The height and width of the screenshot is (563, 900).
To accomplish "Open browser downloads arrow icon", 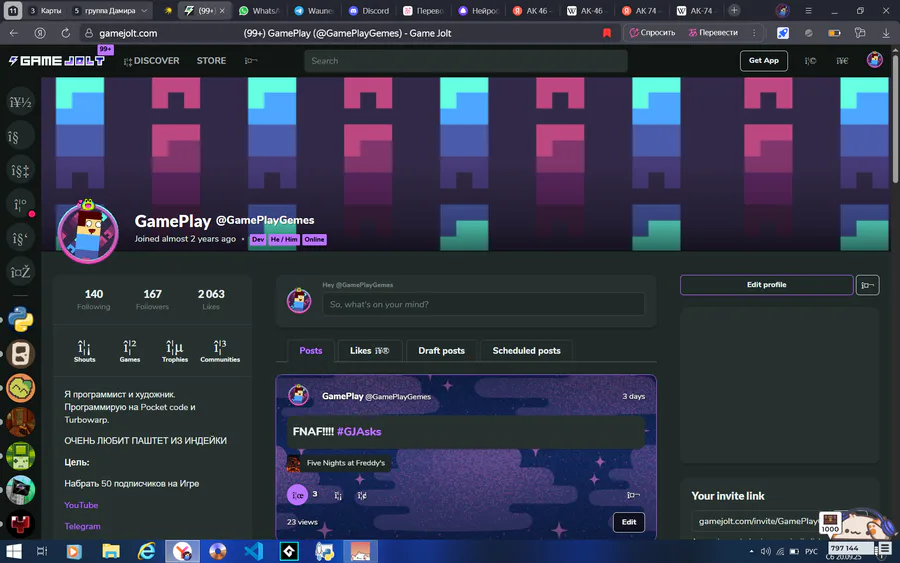I will click(x=886, y=33).
